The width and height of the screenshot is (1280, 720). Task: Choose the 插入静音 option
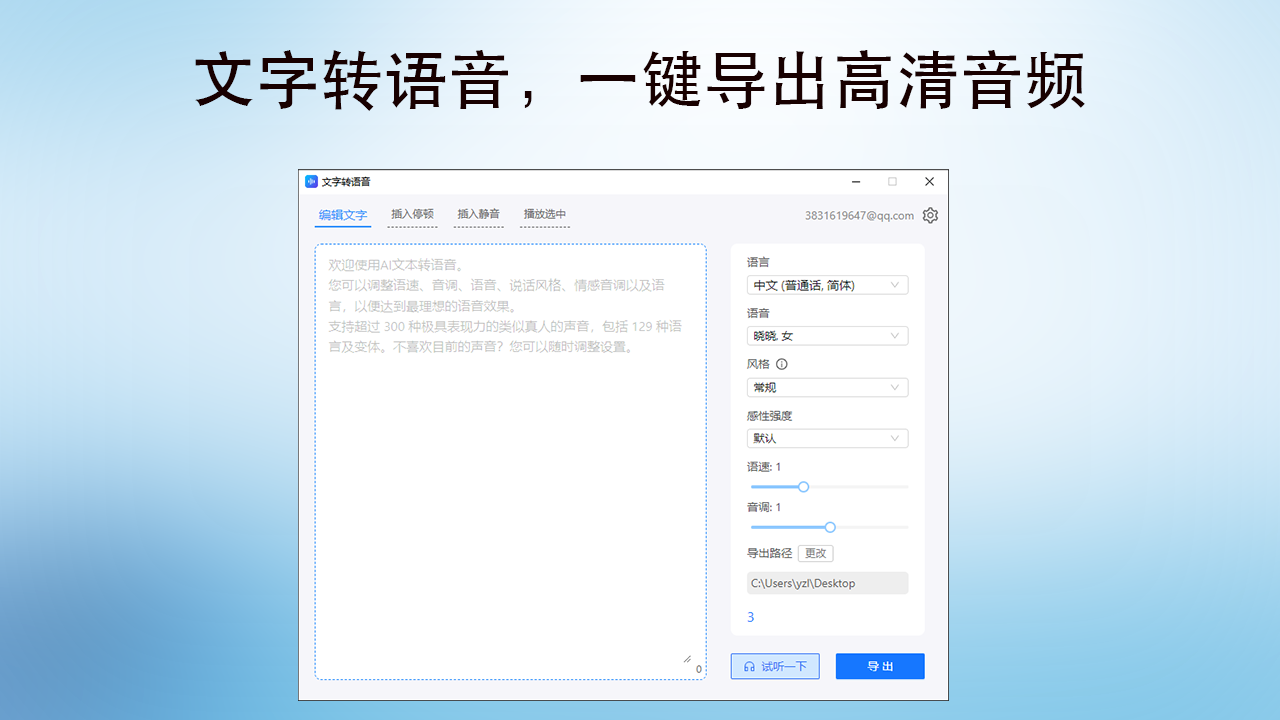(x=478, y=214)
